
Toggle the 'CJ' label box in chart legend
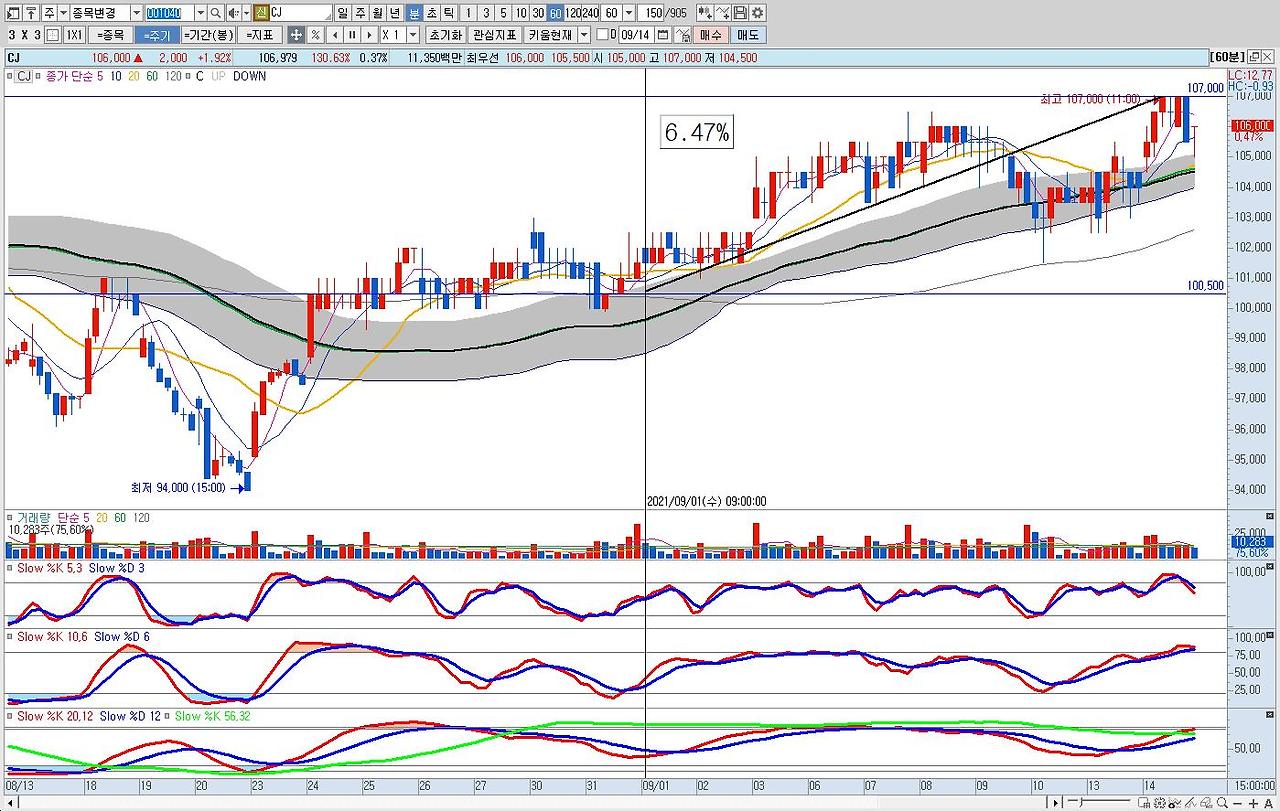(23, 76)
